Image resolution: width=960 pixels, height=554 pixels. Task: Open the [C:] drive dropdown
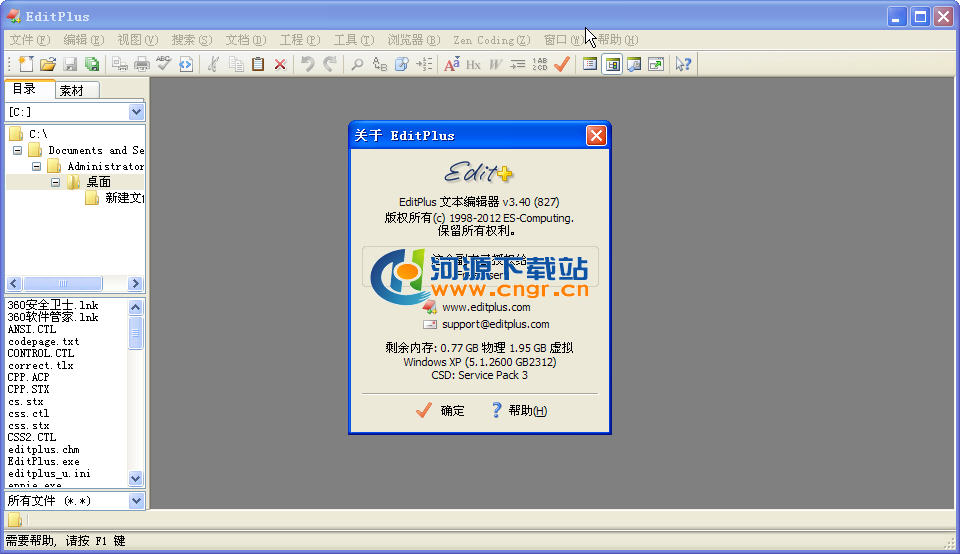(x=136, y=112)
